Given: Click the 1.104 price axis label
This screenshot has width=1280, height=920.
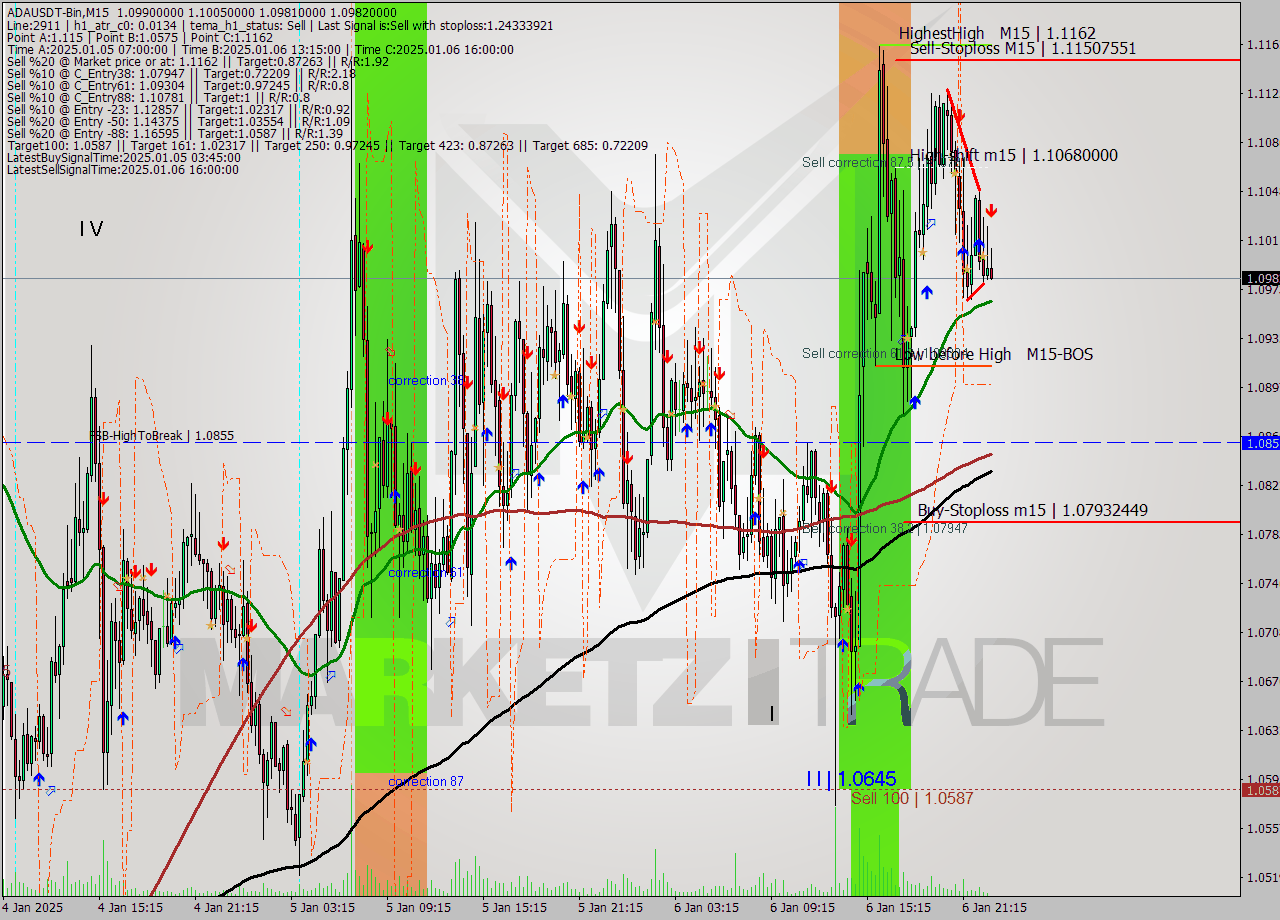Looking at the screenshot, I should (x=1264, y=192).
